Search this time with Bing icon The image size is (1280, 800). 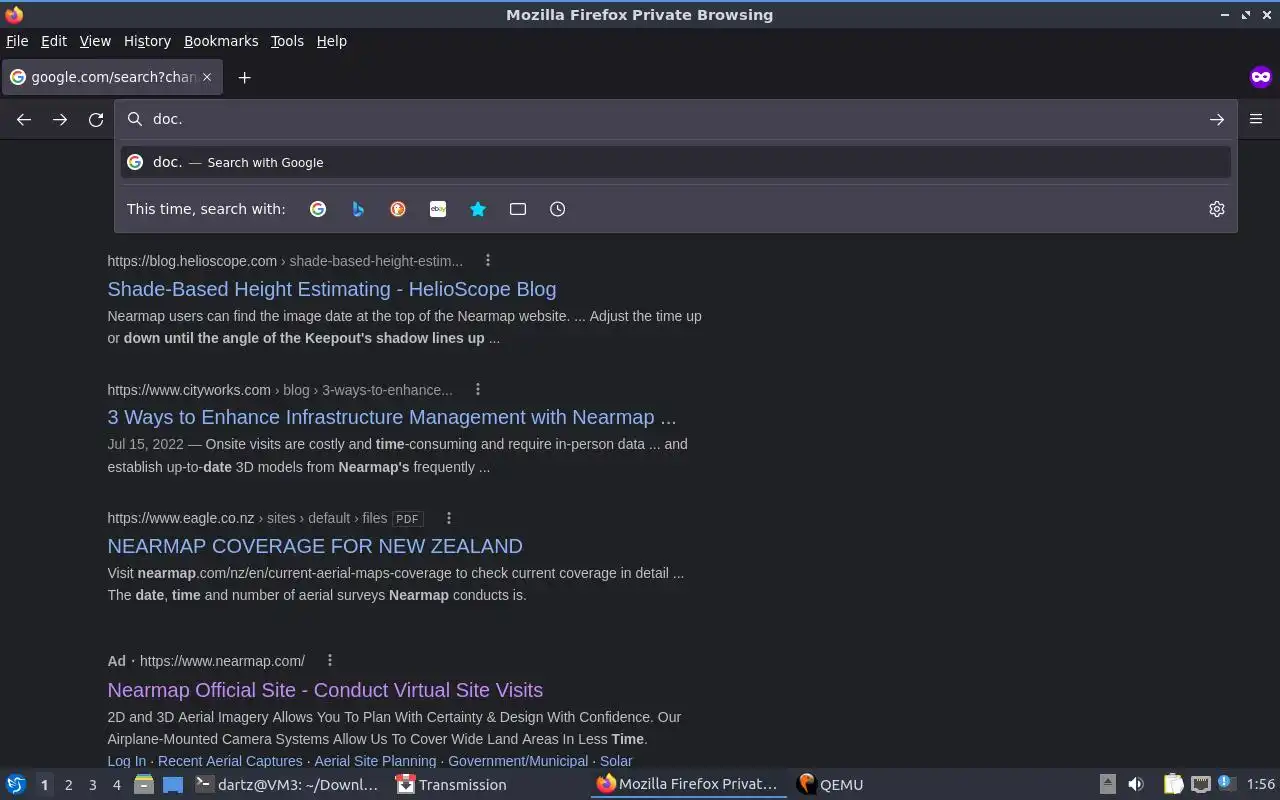pyautogui.click(x=358, y=209)
